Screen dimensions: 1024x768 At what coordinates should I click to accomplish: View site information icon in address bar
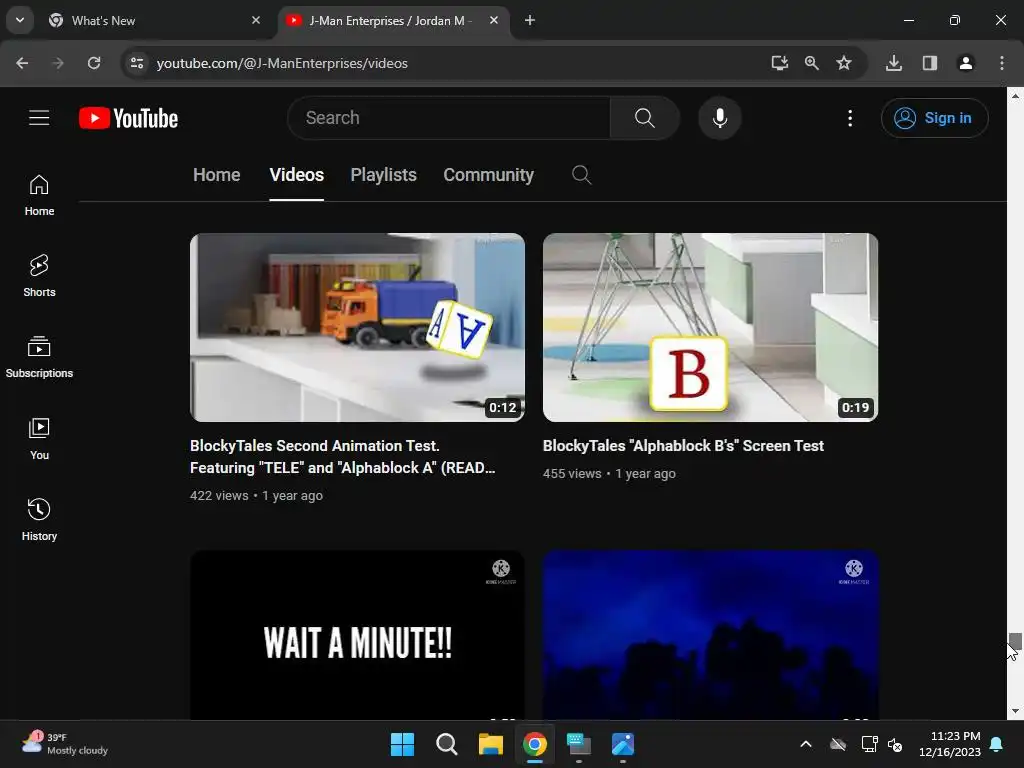(137, 63)
